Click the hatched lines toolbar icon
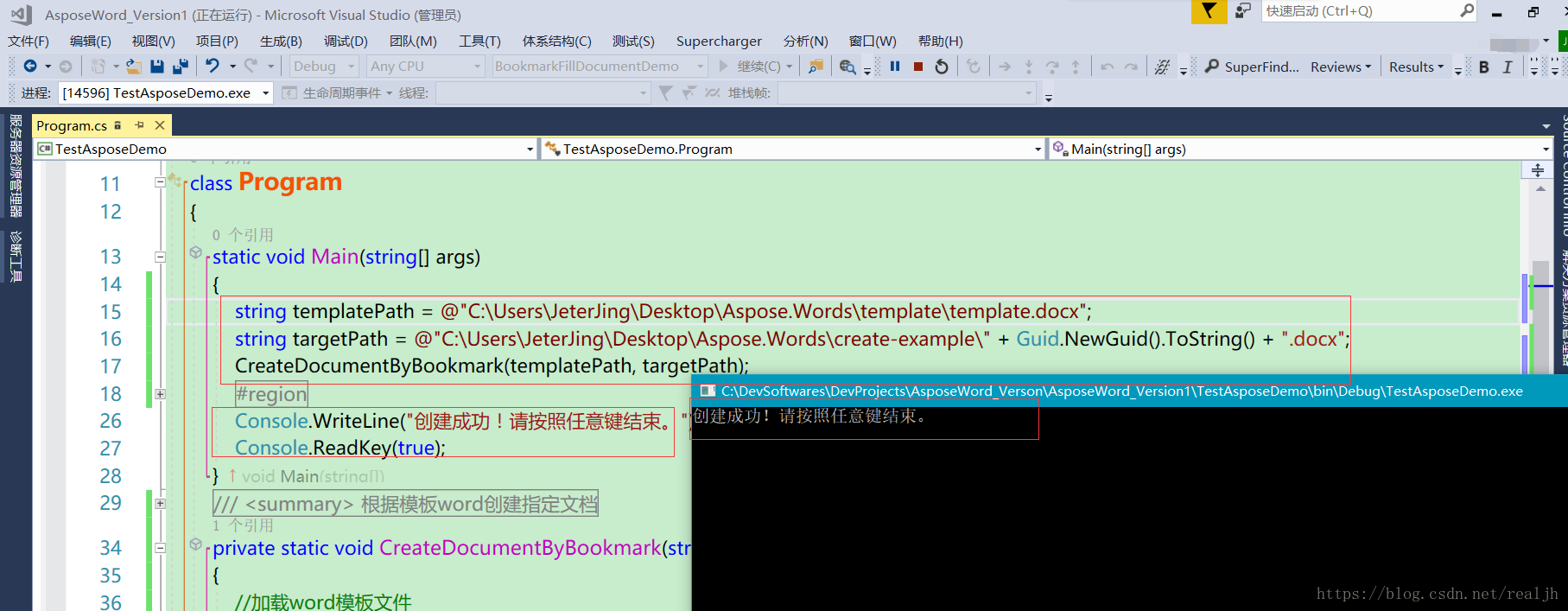Screen dimensions: 1568x611 [x=1163, y=67]
